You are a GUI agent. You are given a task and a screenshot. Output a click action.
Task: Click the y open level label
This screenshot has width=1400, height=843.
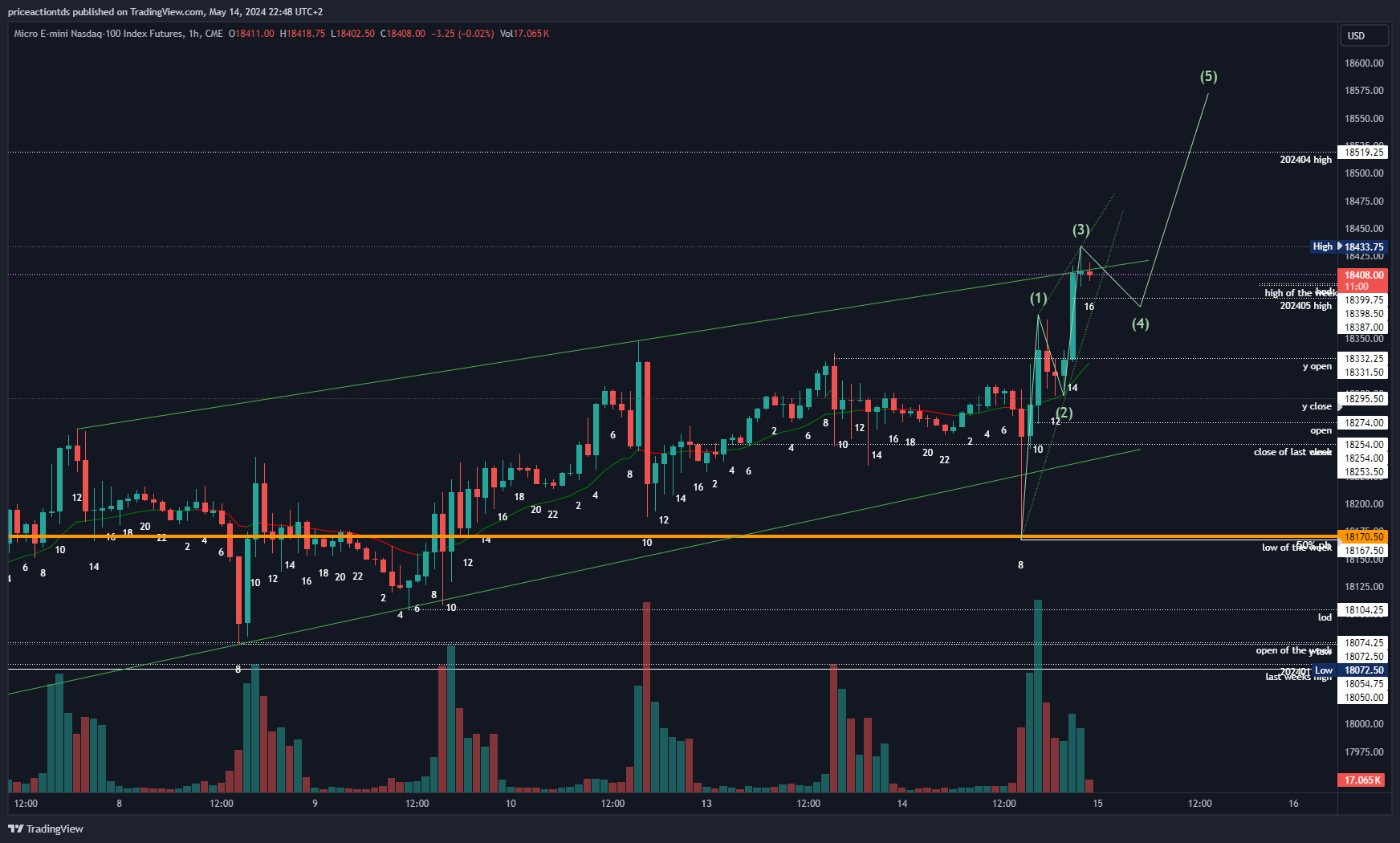[x=1317, y=366]
